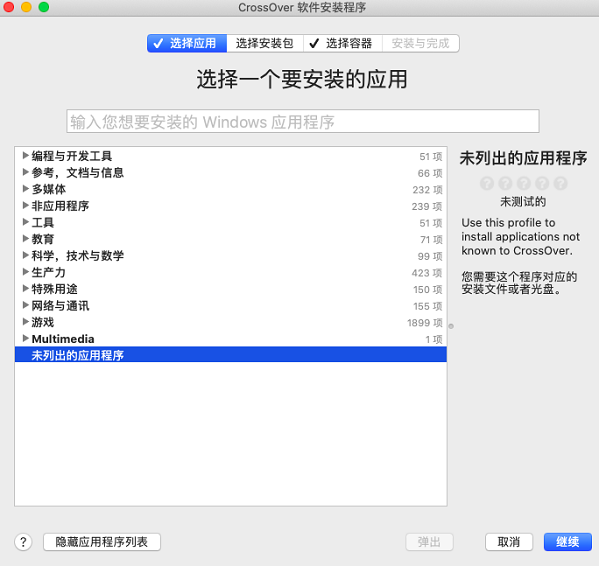Expand the 编程与开发工具 category

pos(26,155)
